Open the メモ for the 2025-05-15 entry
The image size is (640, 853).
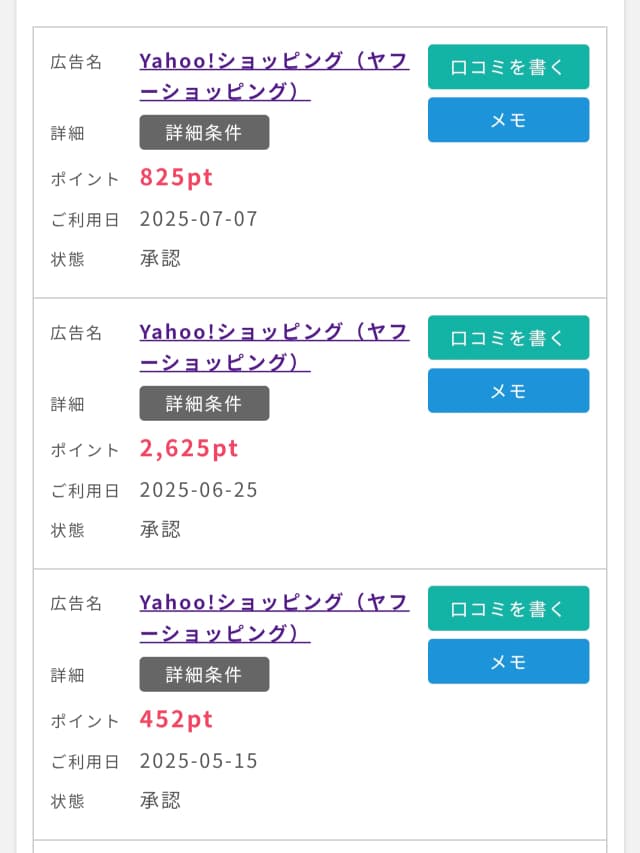[x=508, y=661]
